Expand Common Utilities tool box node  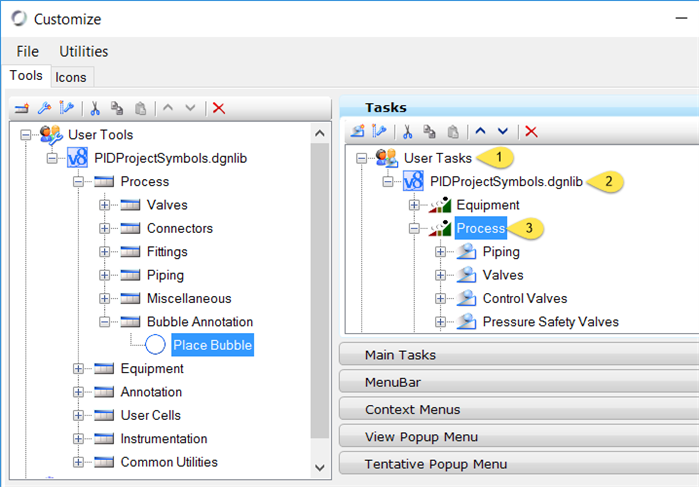(x=78, y=462)
